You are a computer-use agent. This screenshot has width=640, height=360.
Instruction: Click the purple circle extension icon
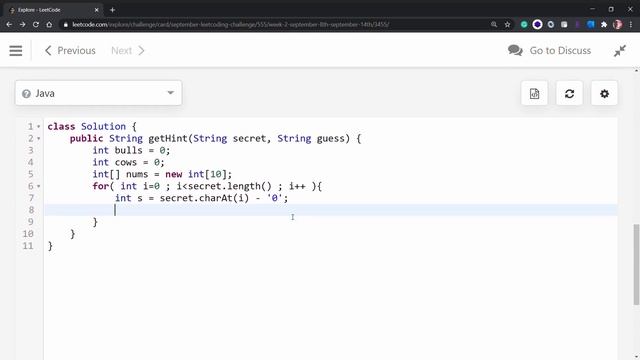pos(537,24)
